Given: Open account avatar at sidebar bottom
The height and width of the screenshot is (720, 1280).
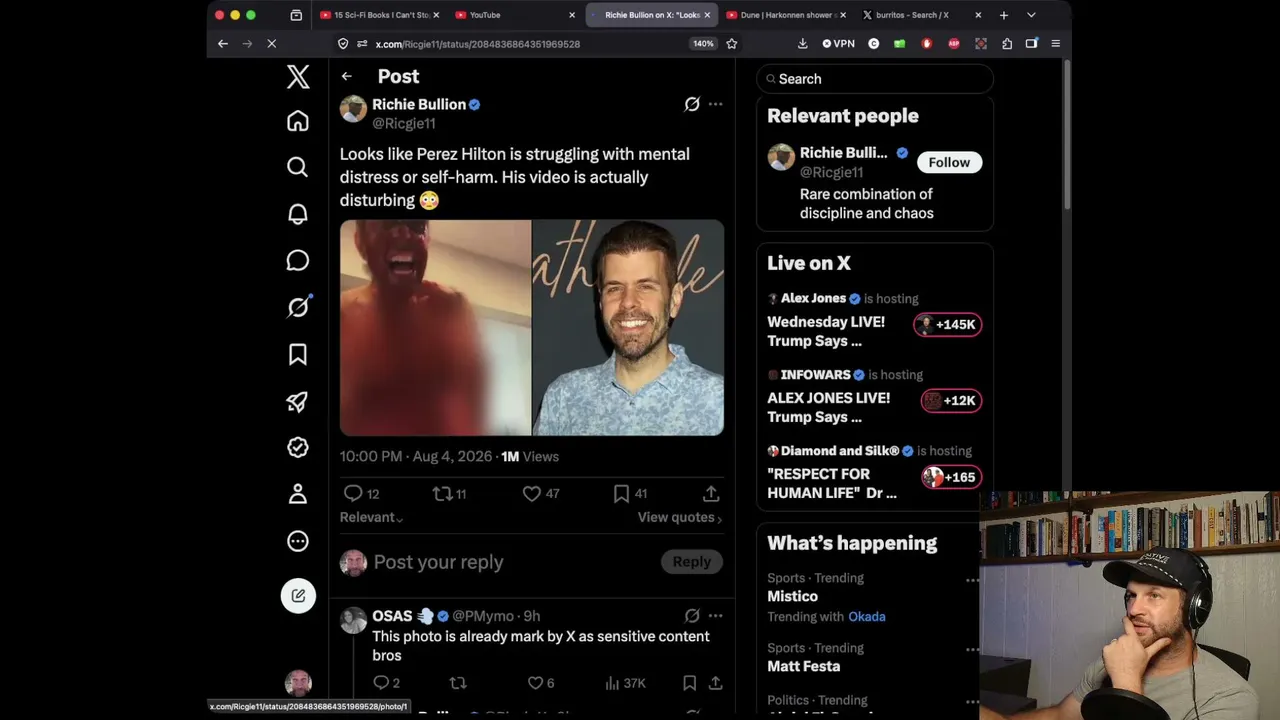Looking at the screenshot, I should pos(298,684).
